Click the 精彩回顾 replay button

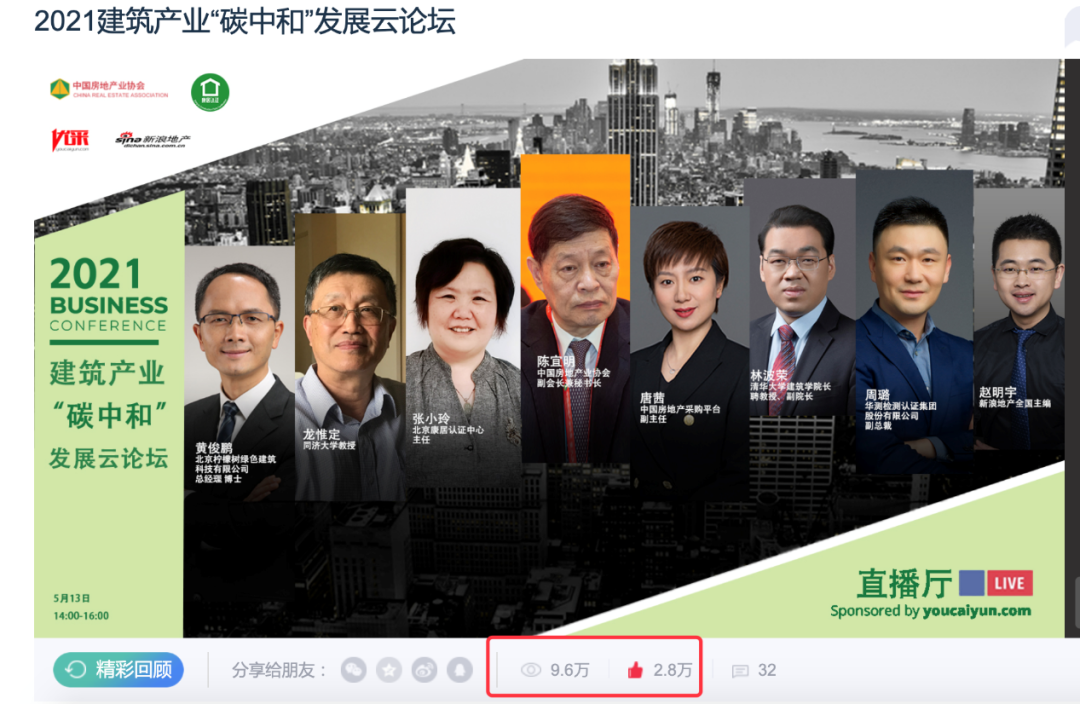(118, 670)
